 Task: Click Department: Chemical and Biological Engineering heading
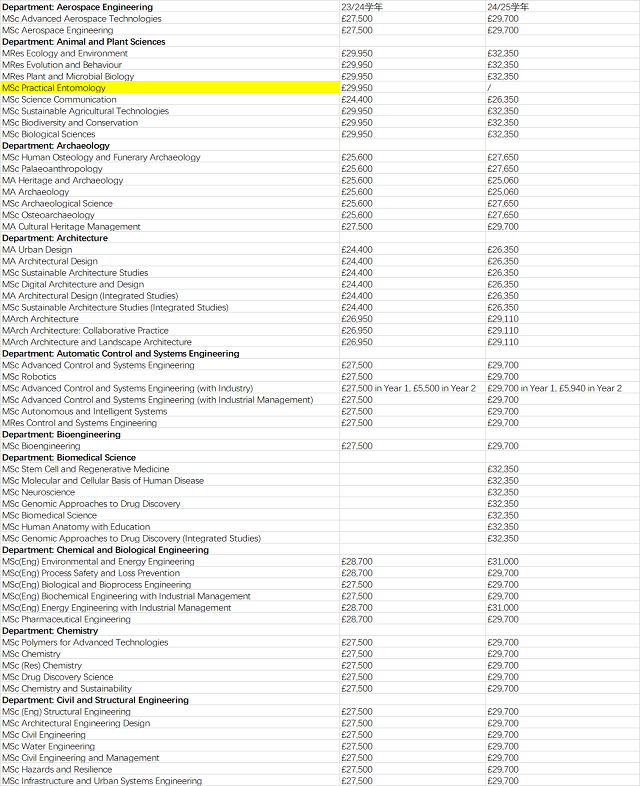click(170, 549)
